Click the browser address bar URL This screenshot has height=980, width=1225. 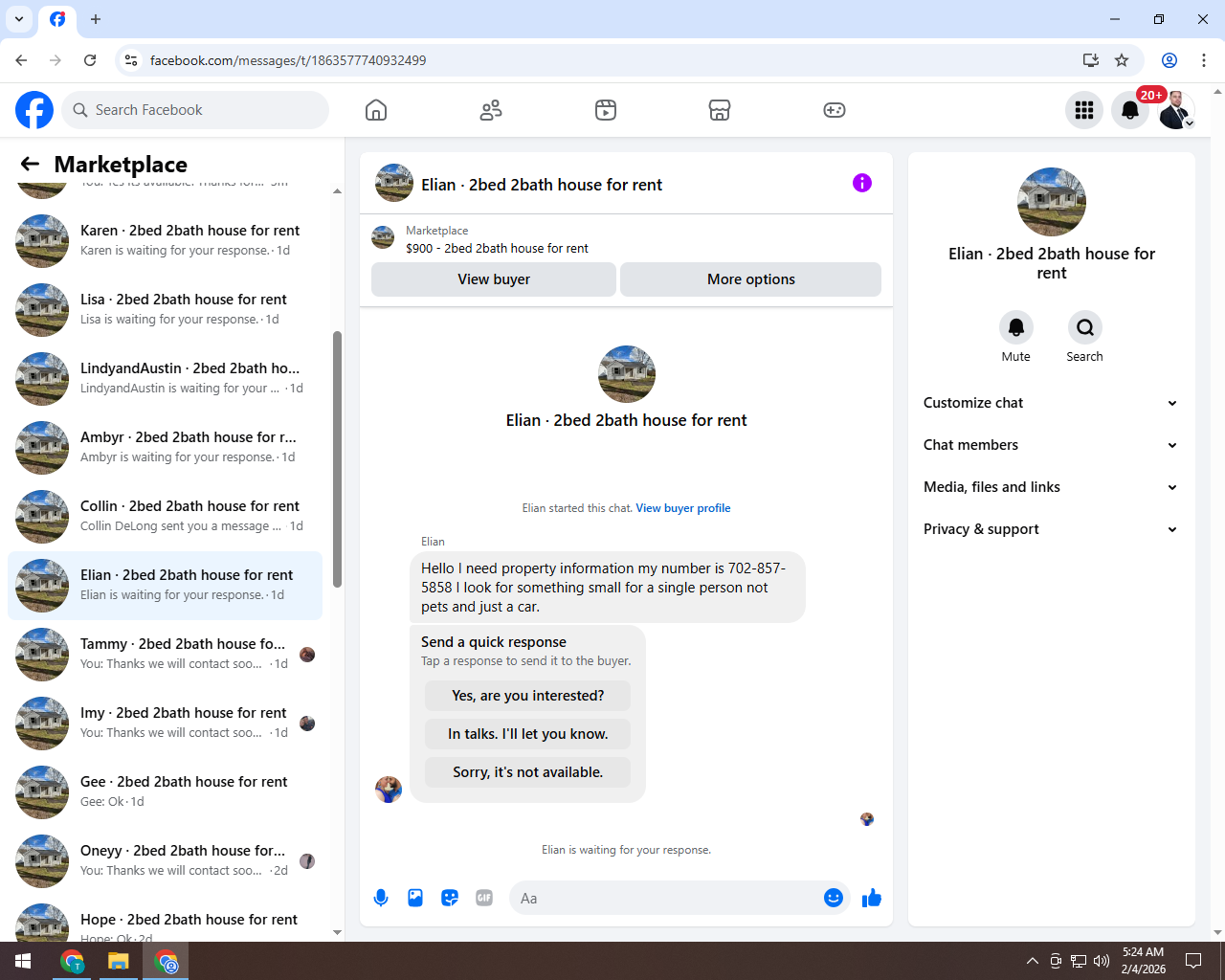tap(288, 60)
